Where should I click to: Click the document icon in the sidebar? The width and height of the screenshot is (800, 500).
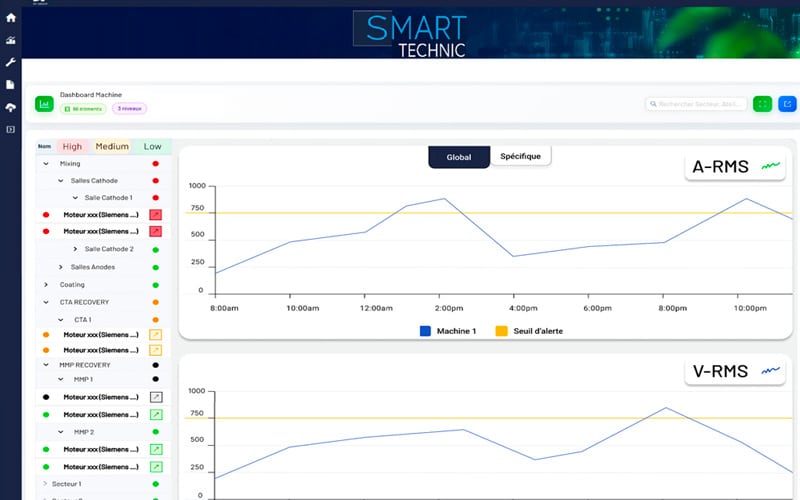(10, 85)
